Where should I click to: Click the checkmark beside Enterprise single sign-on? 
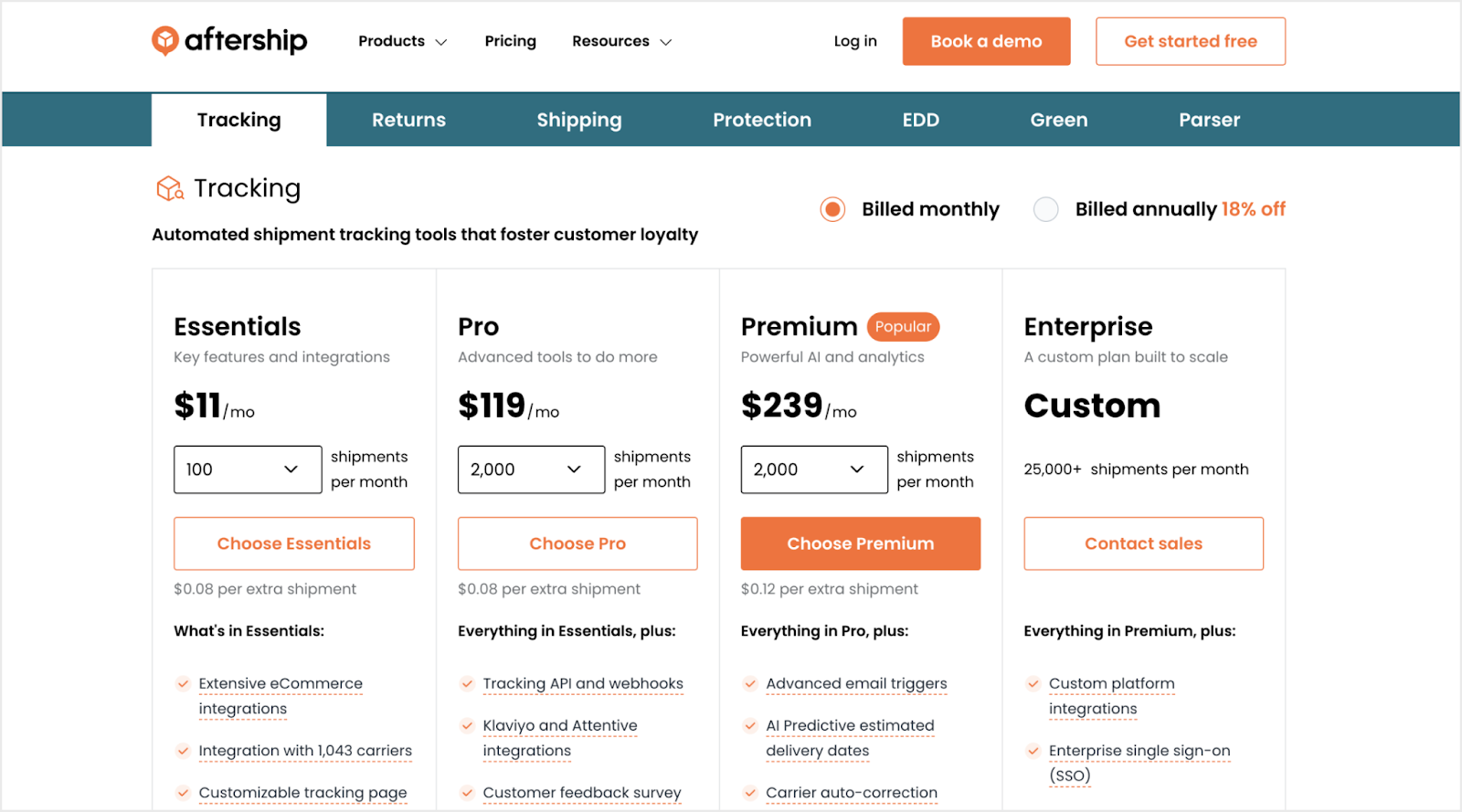1033,751
